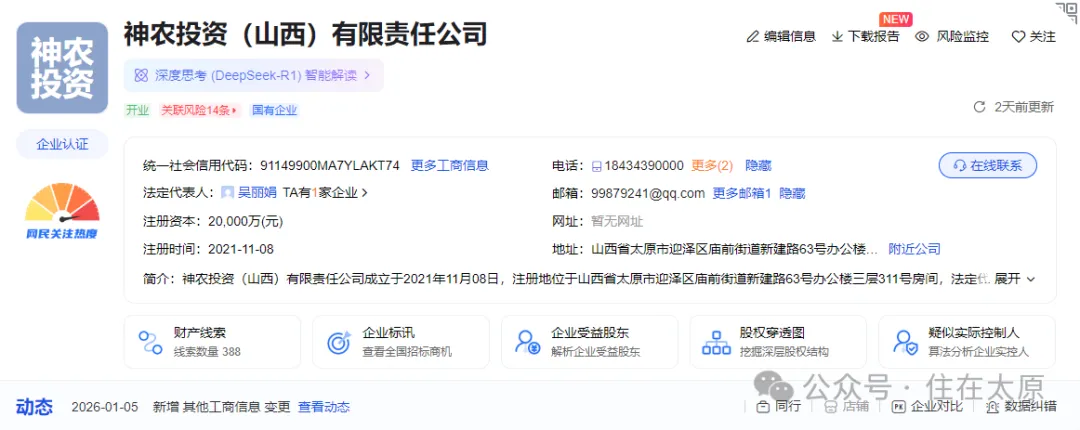
Task: Open 风险监控 via the eye icon
Action: pyautogui.click(x=922, y=37)
